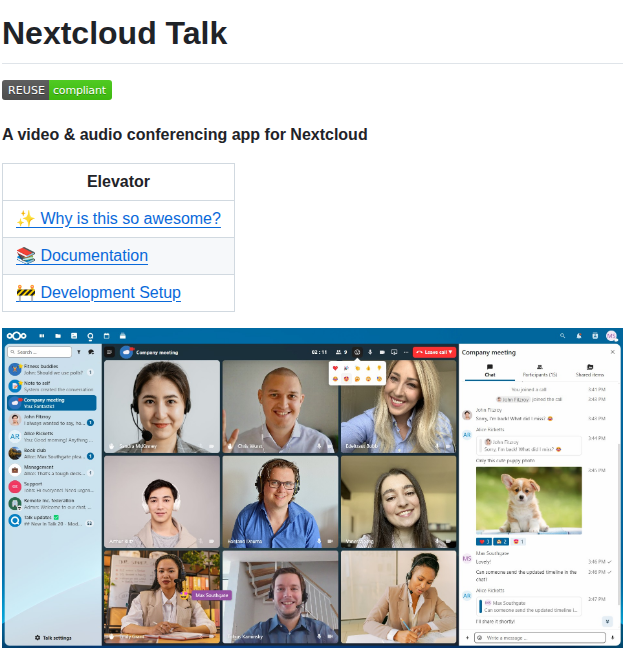The image size is (625, 648).
Task: Open the Note to self conversation
Action: coord(52,386)
